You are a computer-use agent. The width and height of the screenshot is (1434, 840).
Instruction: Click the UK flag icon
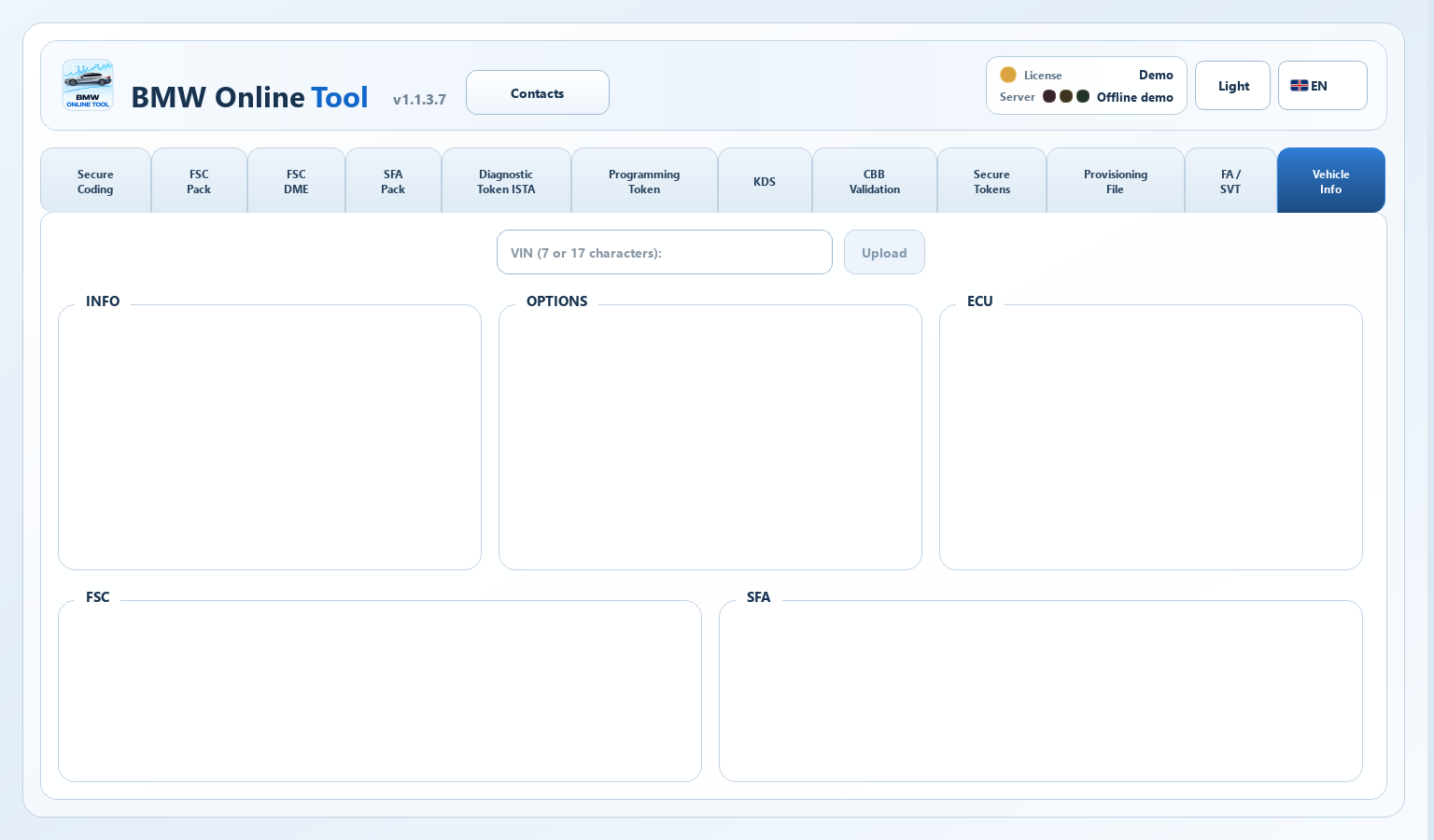[x=1299, y=86]
